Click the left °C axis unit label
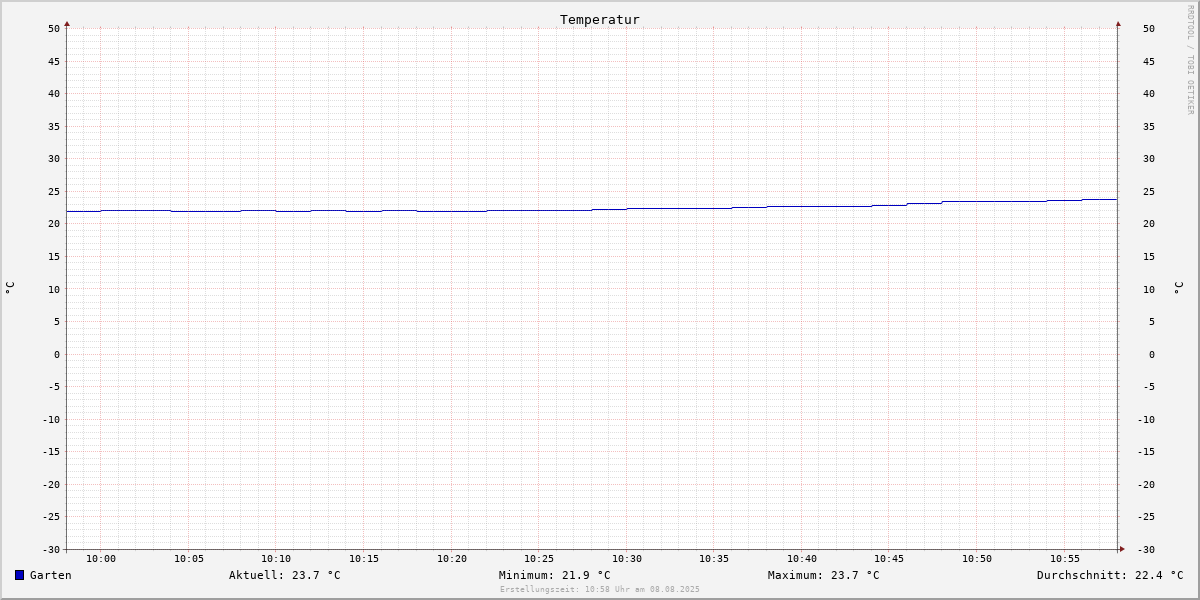Screen dimensions: 1200x600 pyautogui.click(x=10, y=288)
